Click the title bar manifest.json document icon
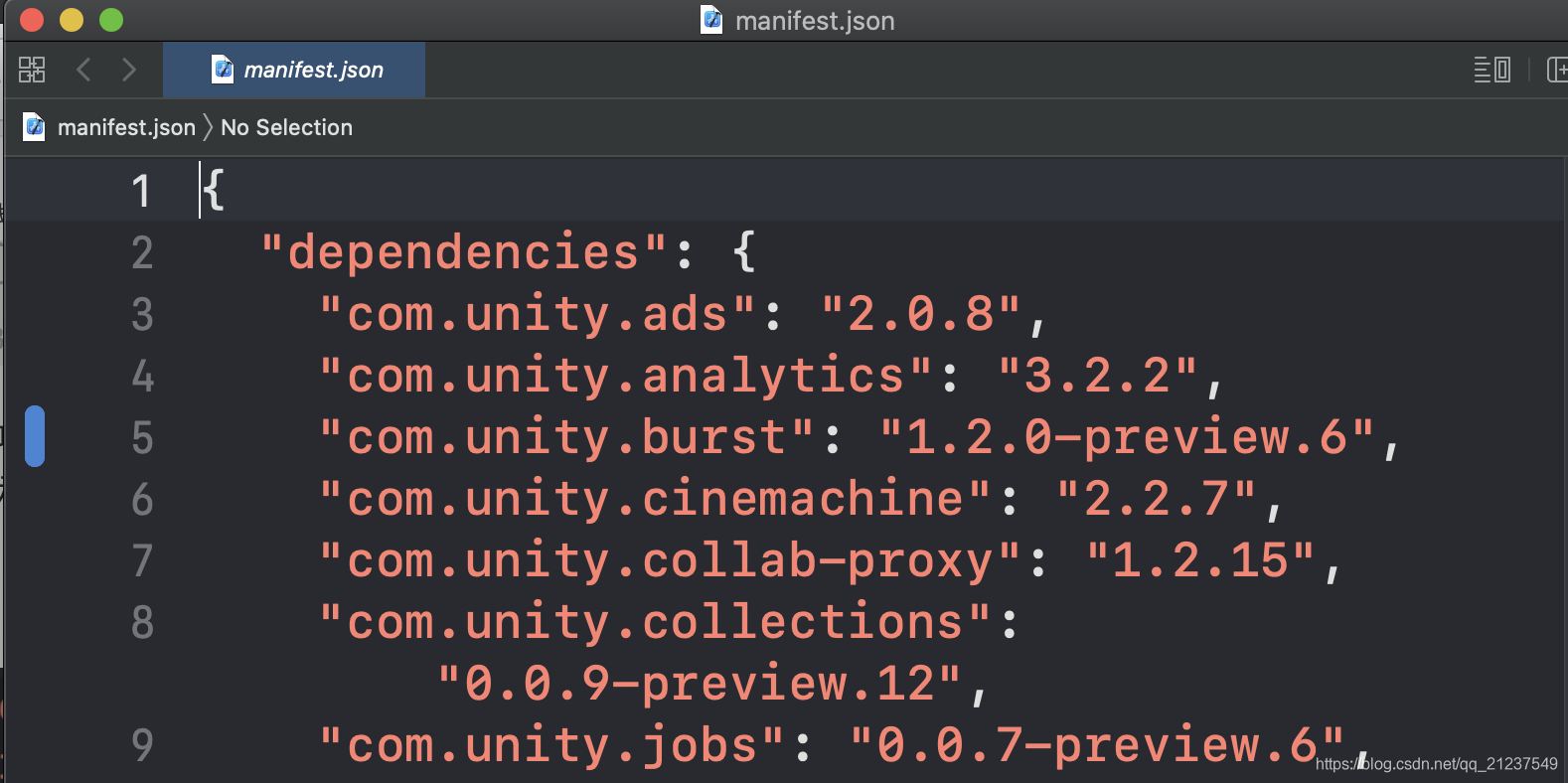This screenshot has height=783, width=1568. point(711,20)
